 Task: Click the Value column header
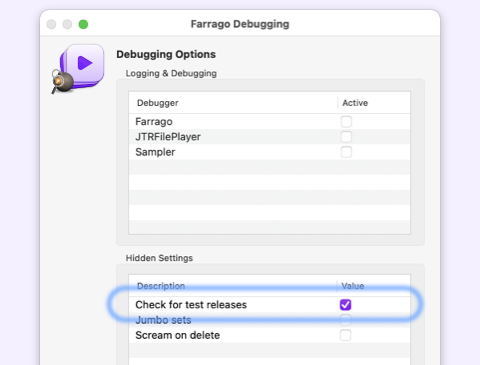click(374, 286)
